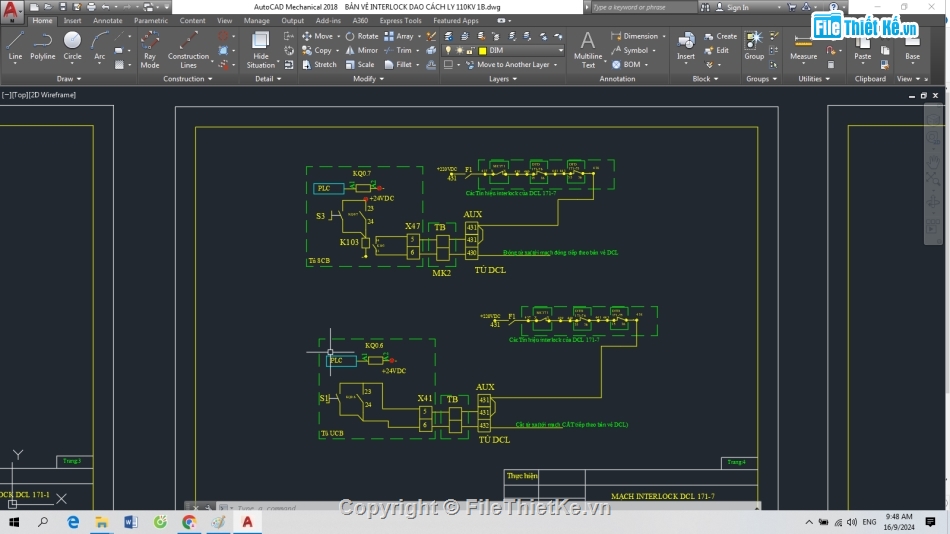Click the Measure tool

803,46
